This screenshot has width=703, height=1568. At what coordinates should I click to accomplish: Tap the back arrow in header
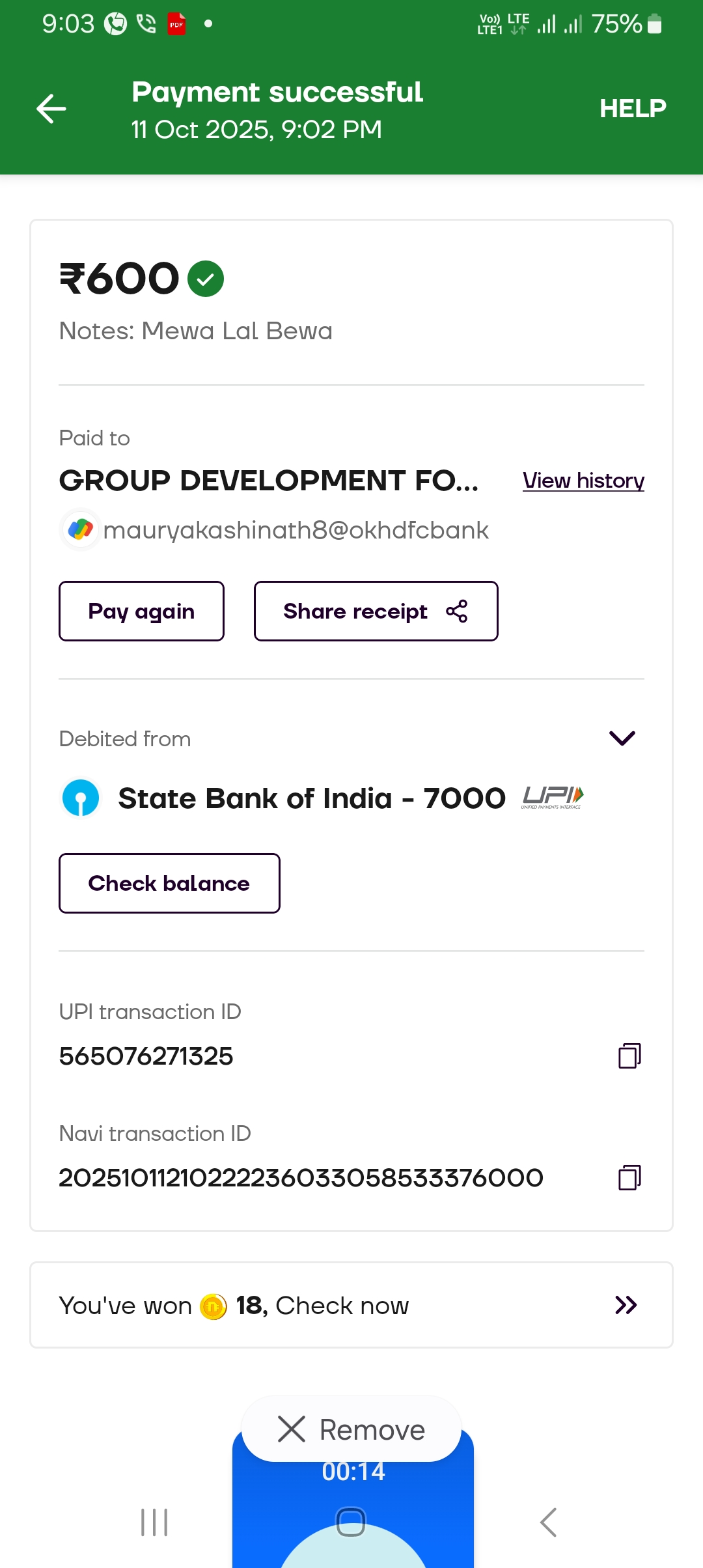pyautogui.click(x=51, y=108)
